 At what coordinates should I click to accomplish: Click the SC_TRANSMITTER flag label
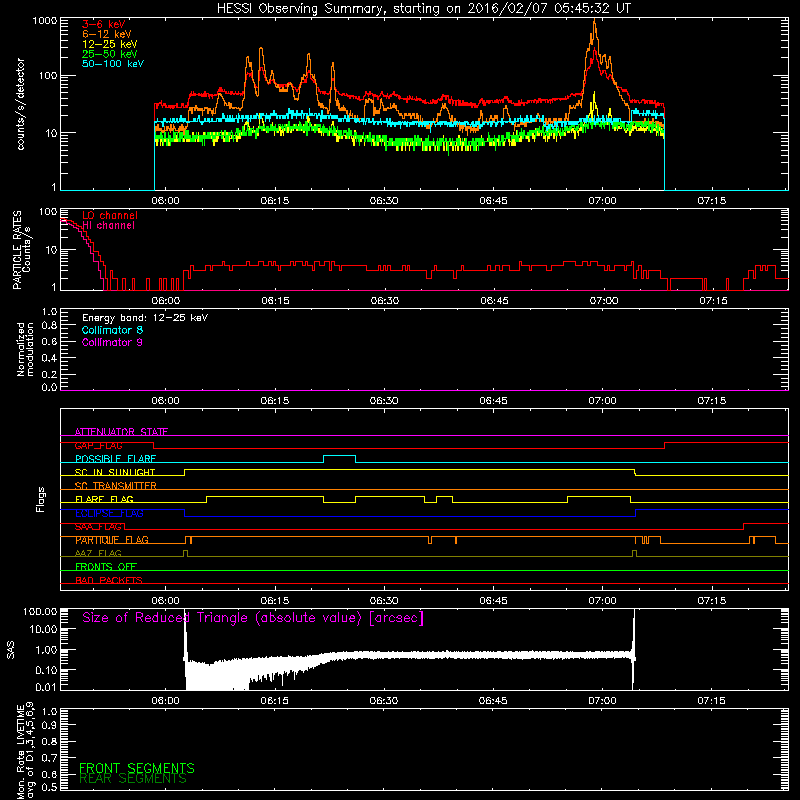[x=115, y=486]
